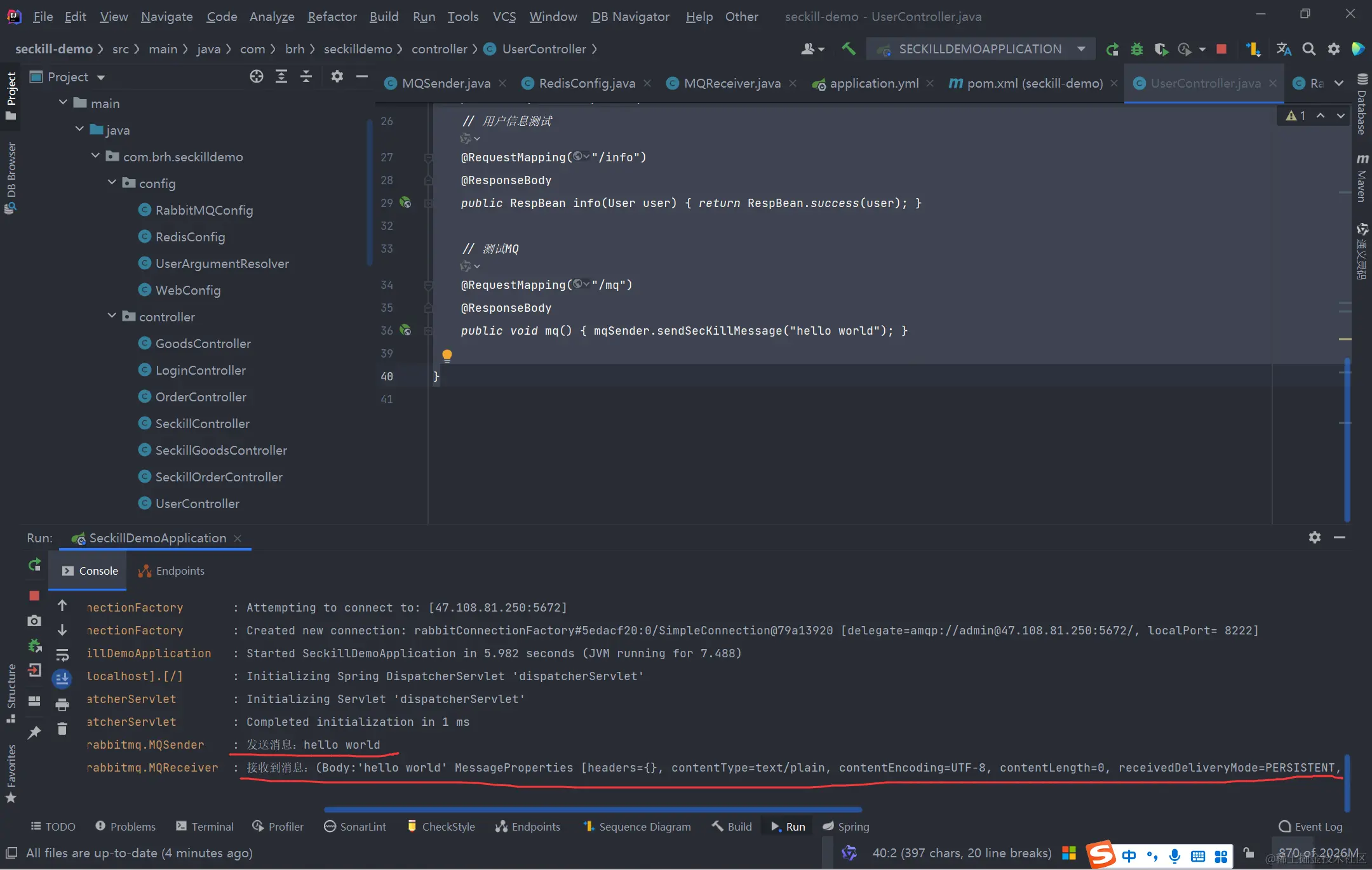Stop the application via red square in toolbar
The height and width of the screenshot is (870, 1372).
(1221, 49)
